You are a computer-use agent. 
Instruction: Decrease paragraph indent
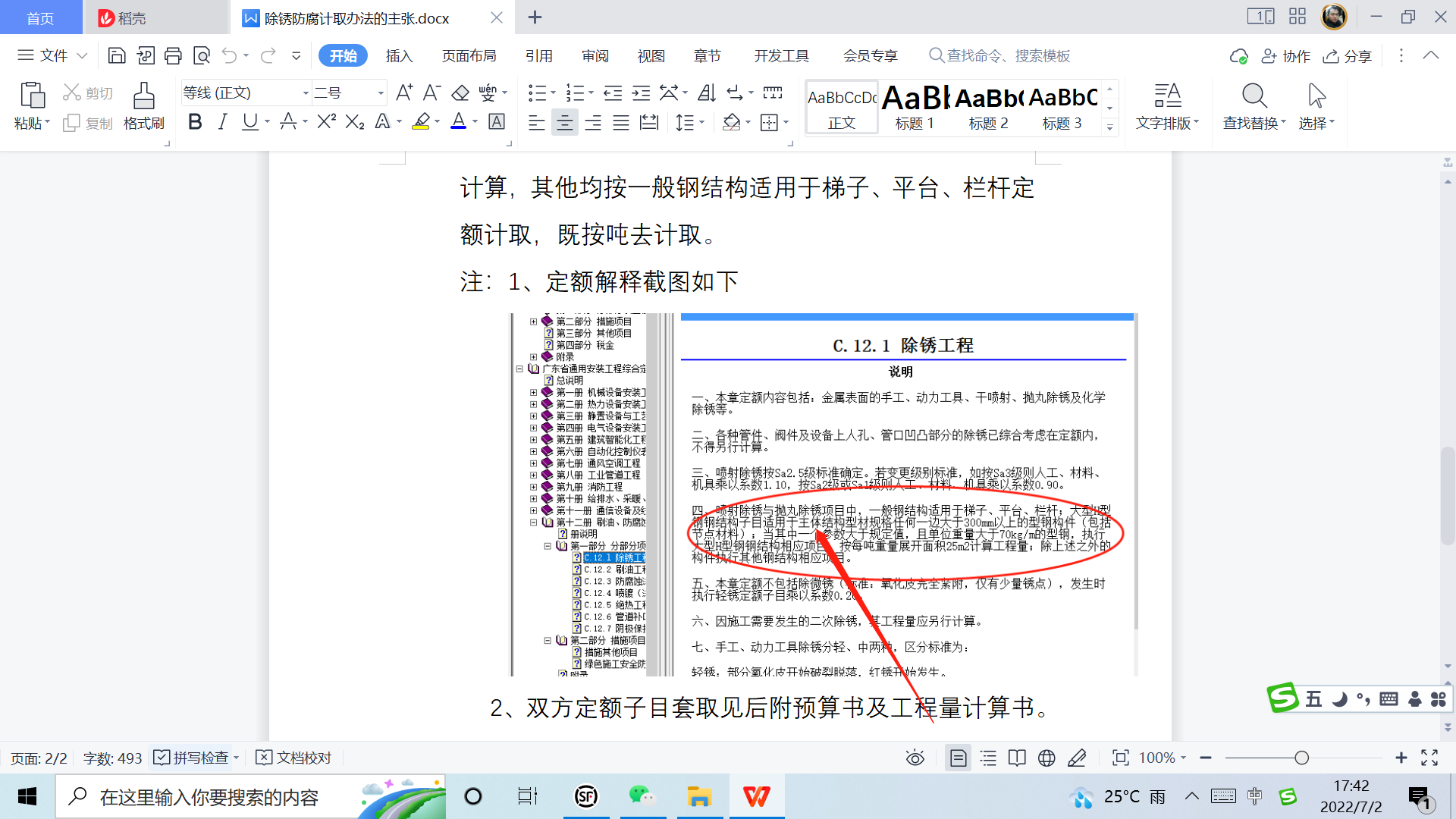coord(613,93)
